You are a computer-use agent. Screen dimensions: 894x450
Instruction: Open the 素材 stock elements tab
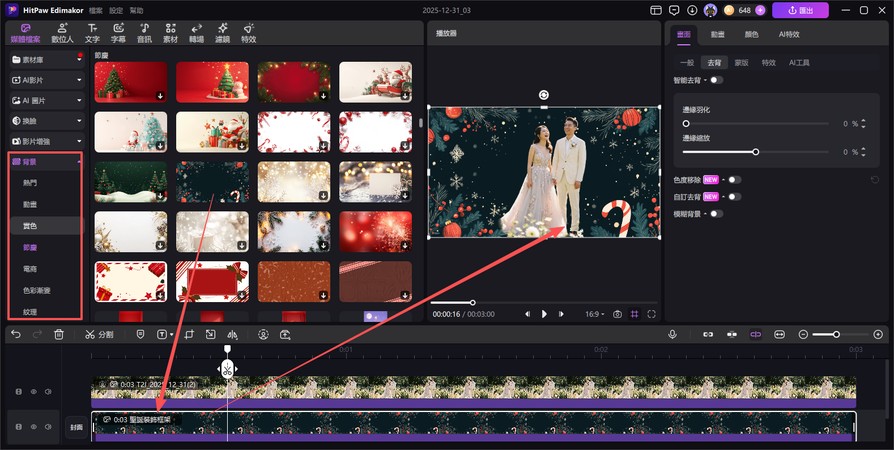(x=170, y=33)
